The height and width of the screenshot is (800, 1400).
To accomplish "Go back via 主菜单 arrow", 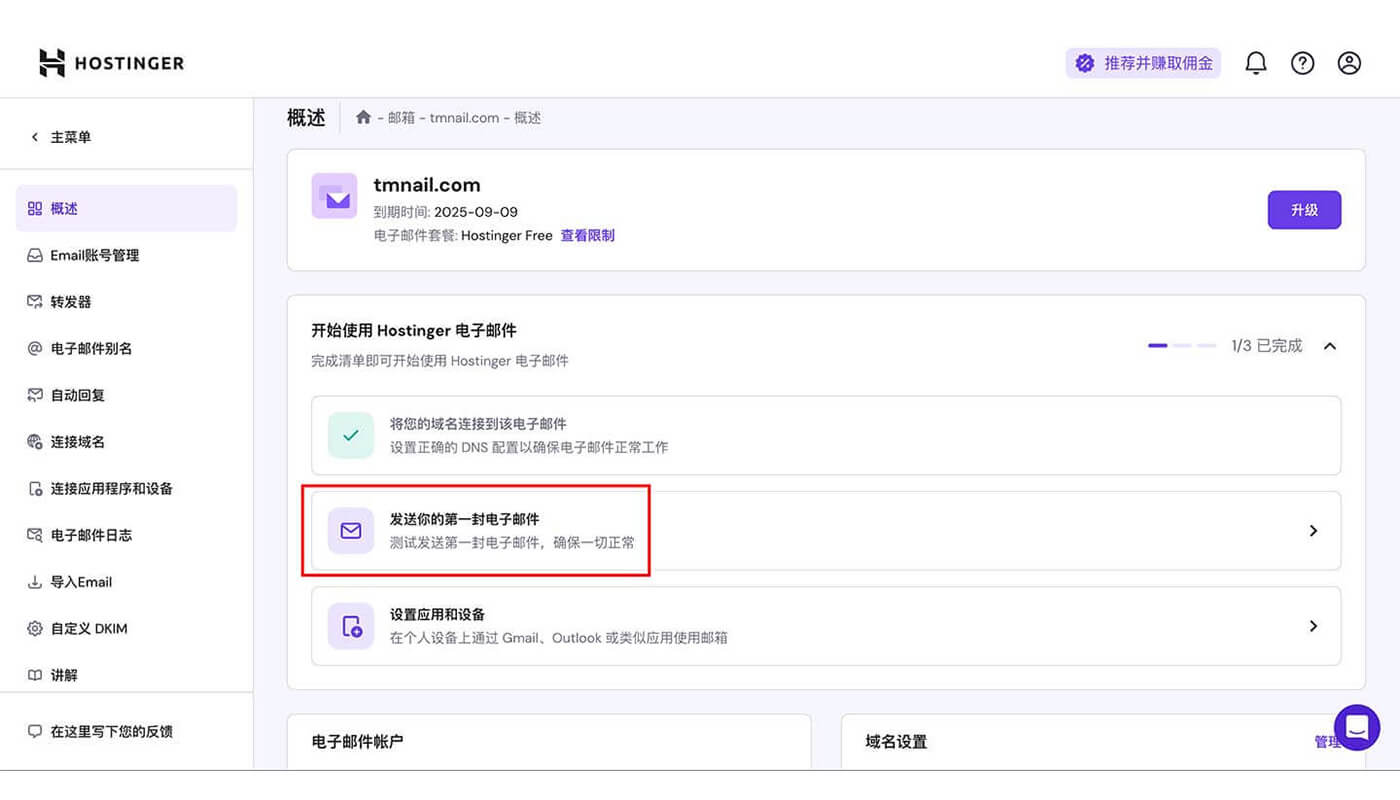I will tap(60, 137).
